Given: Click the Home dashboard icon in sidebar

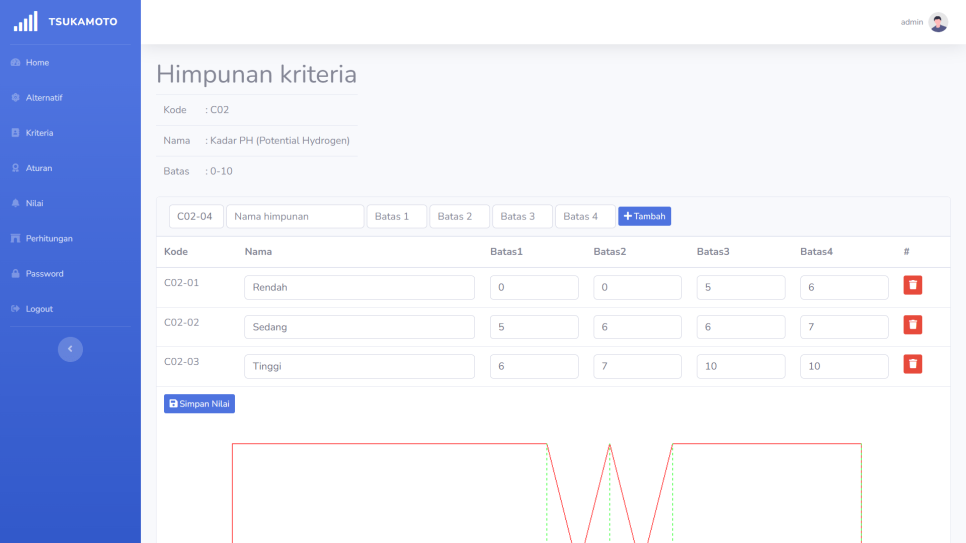Looking at the screenshot, I should tap(15, 63).
